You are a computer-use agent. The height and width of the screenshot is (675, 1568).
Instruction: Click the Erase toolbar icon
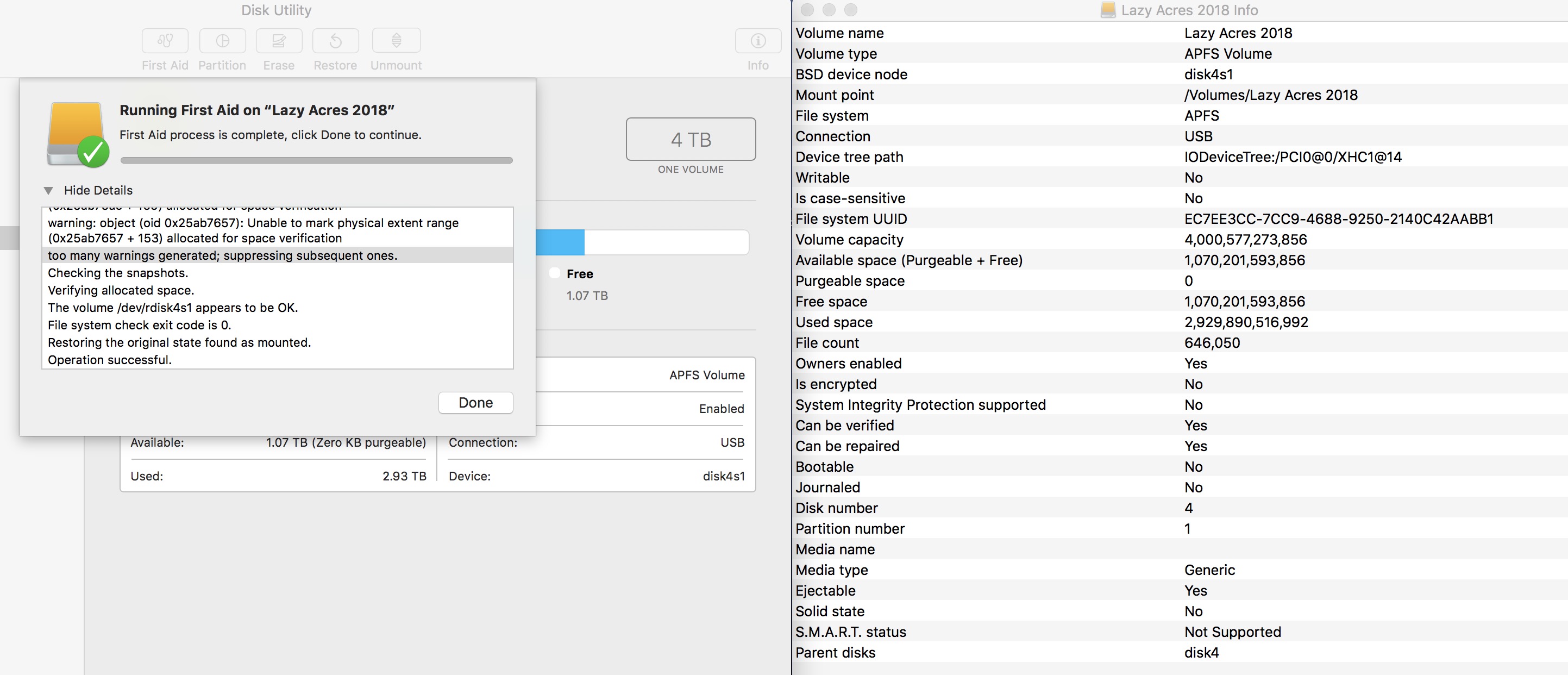point(279,41)
